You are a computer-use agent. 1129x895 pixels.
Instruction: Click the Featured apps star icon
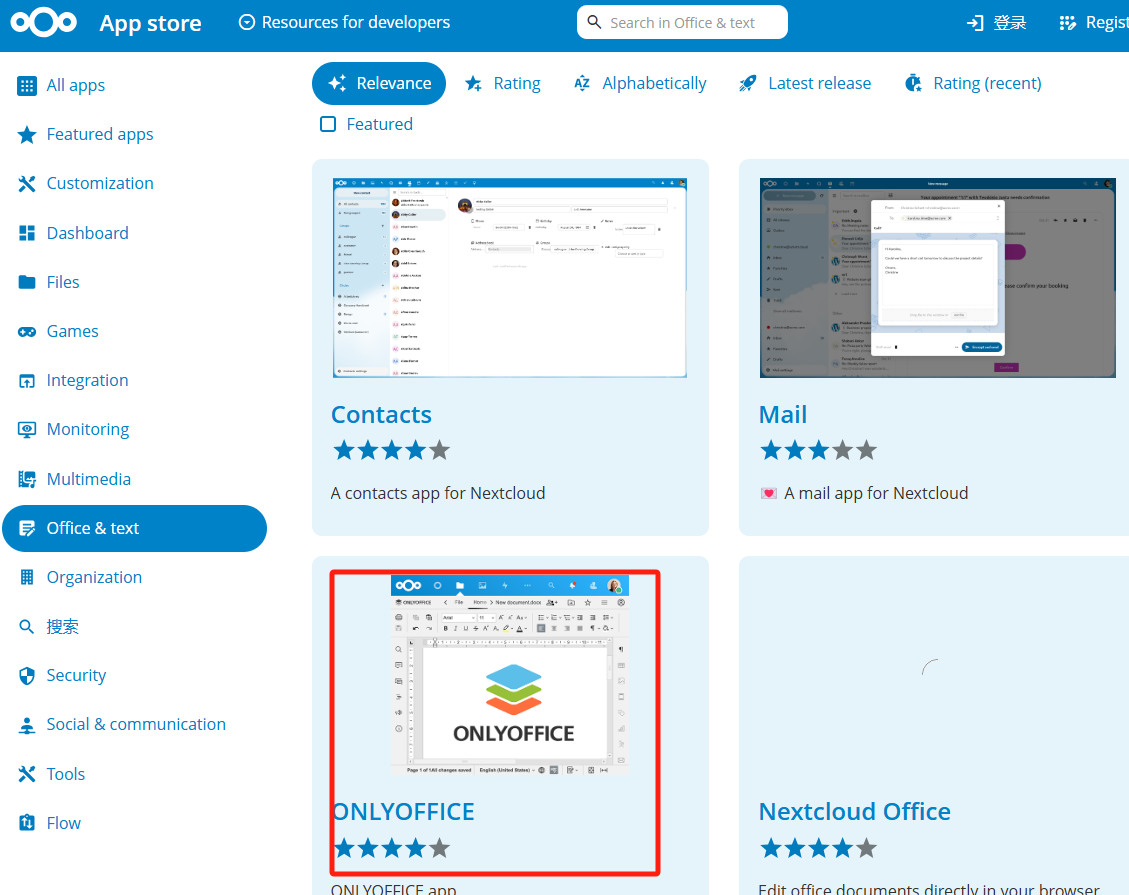click(x=27, y=135)
